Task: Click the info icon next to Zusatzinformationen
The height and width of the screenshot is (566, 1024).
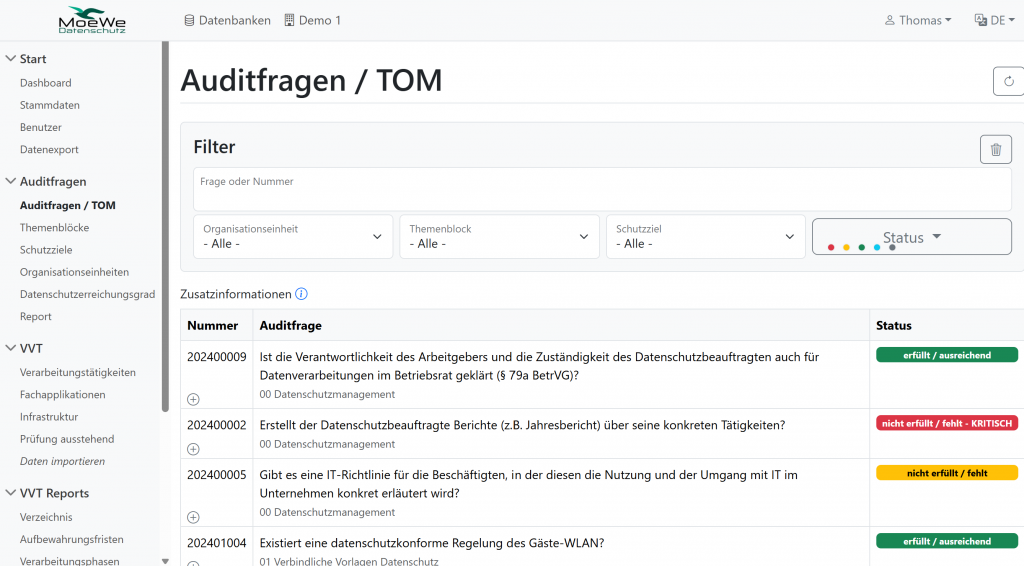Action: click(x=301, y=294)
